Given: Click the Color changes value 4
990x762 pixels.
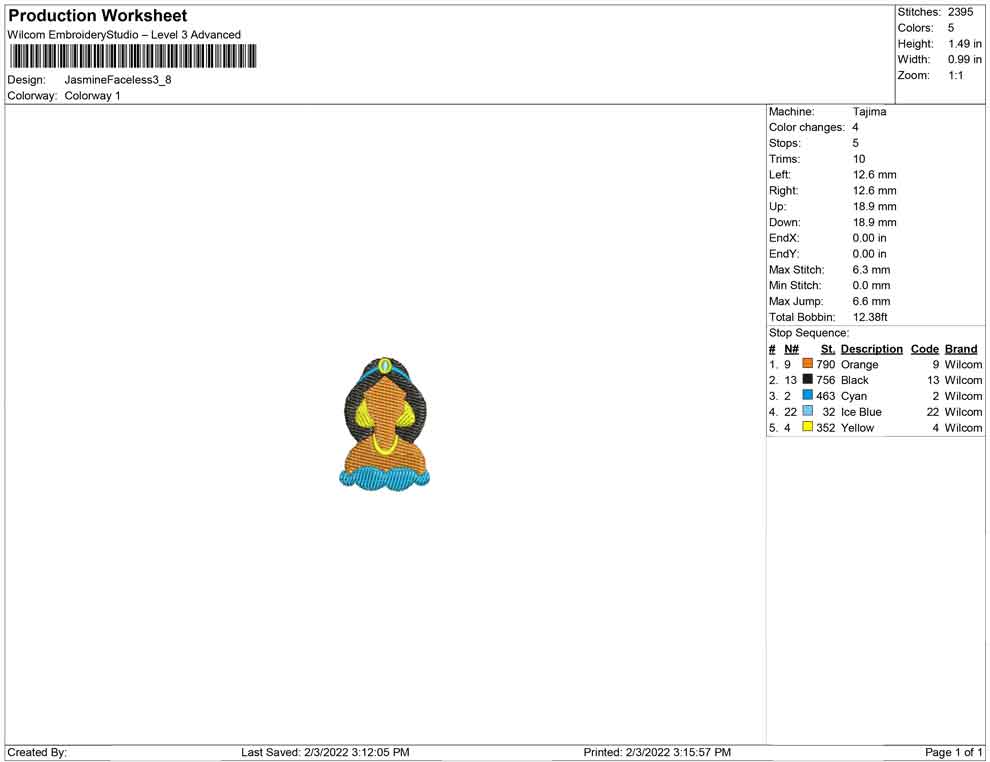Looking at the screenshot, I should [856, 128].
